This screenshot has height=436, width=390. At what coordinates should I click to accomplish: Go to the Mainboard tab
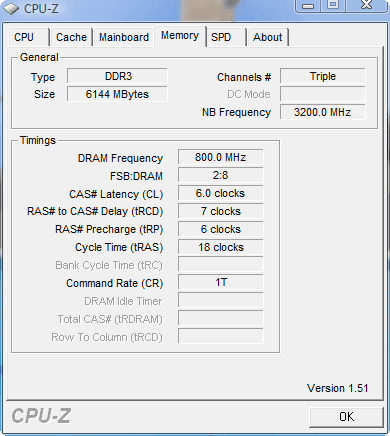pyautogui.click(x=124, y=37)
